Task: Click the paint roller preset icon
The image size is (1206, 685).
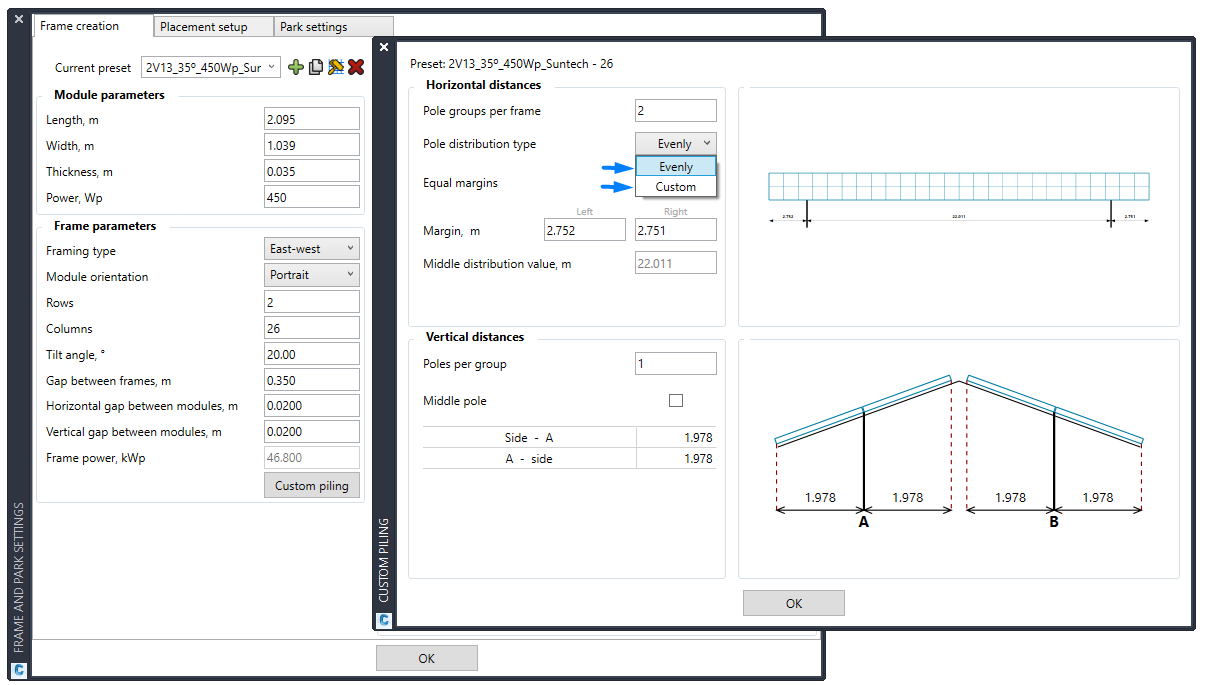Action: pos(337,67)
